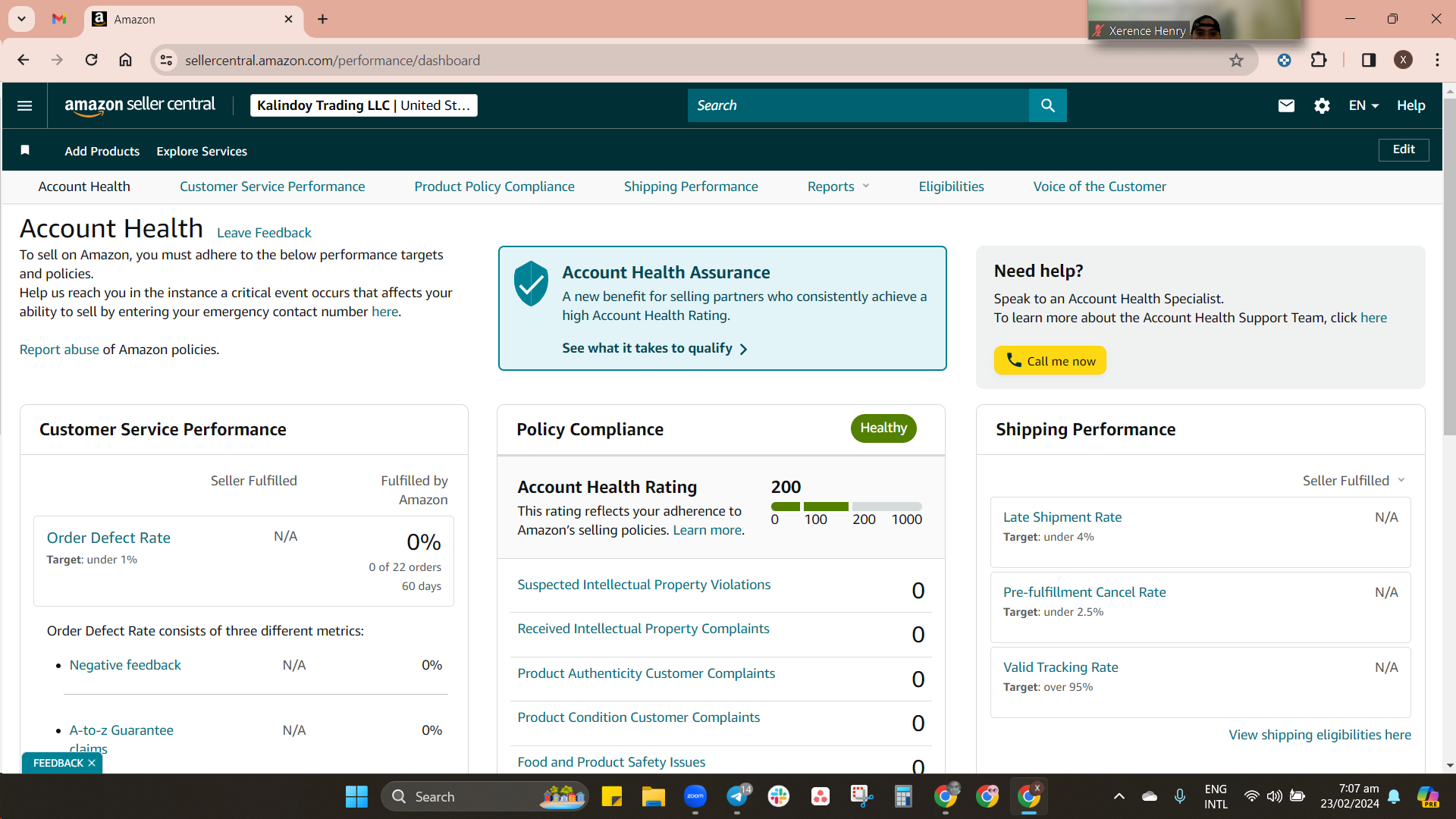Open the Chrome three-dot menu
Screen dimensions: 1456x819
tap(1437, 60)
